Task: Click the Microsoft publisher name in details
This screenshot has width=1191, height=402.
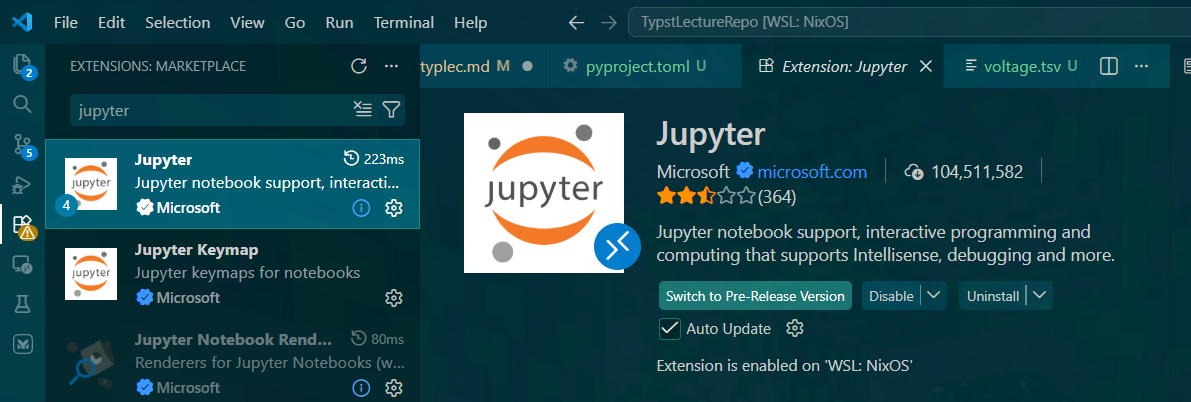Action: coord(693,172)
